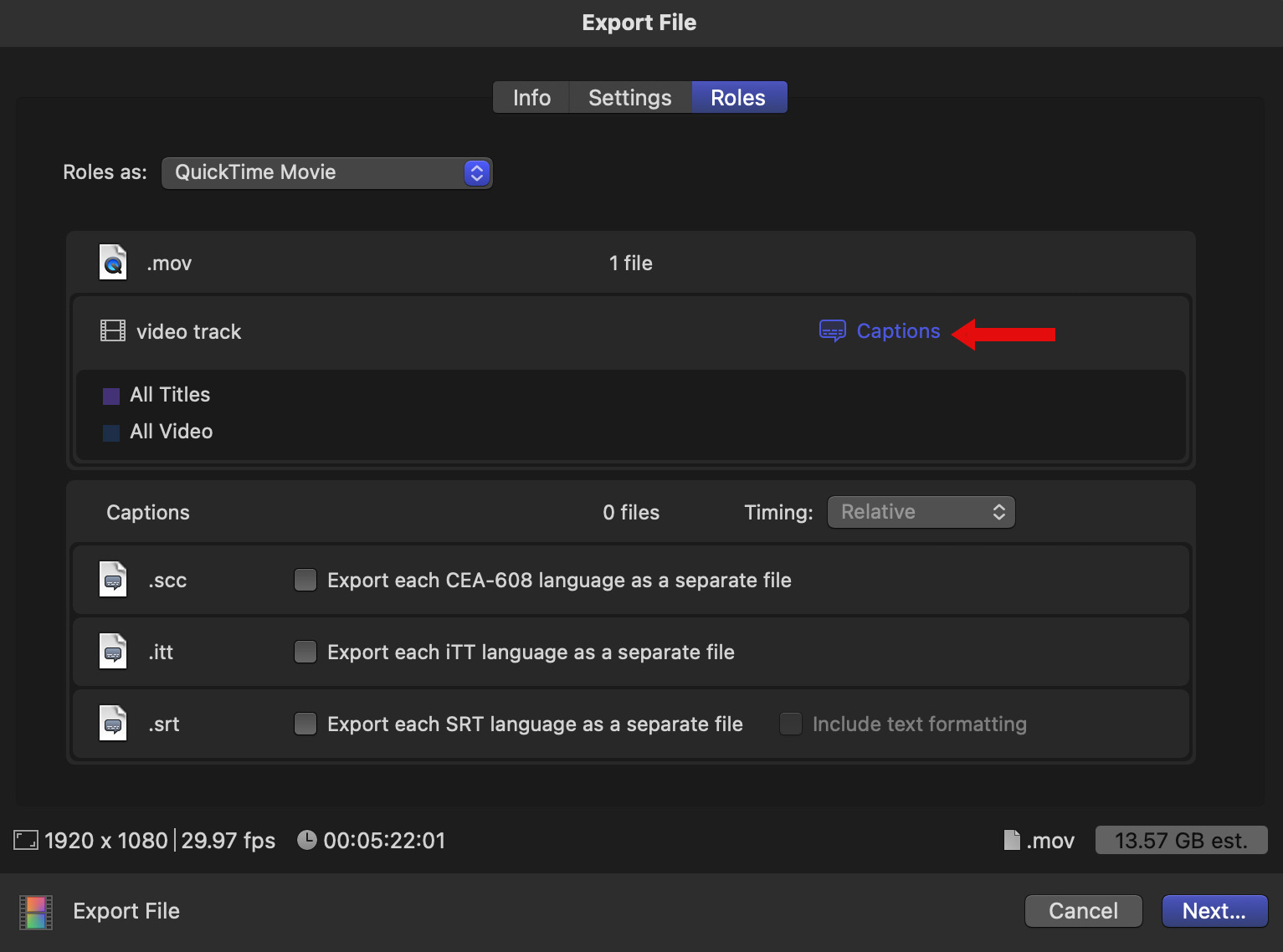The height and width of the screenshot is (952, 1283).
Task: Click the Export File filmstrip icon
Action: (x=36, y=912)
